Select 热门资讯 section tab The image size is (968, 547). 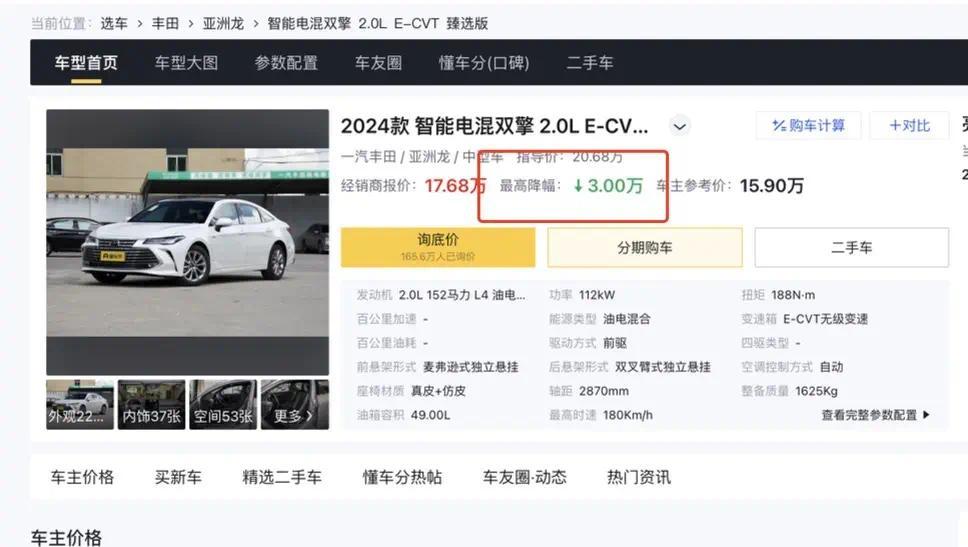639,477
